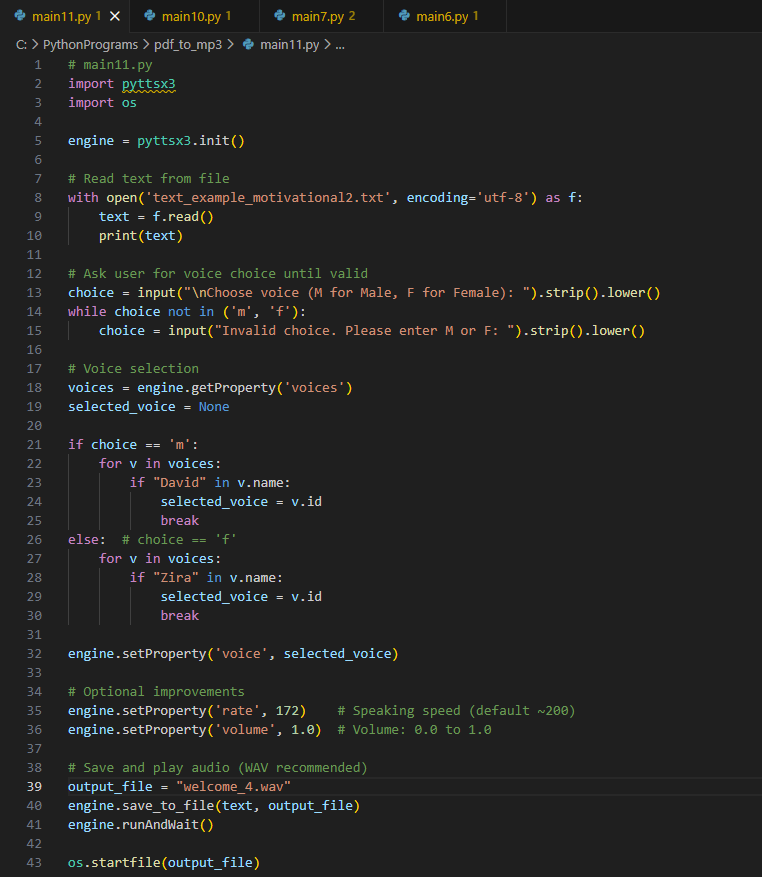Click line number 39 in the gutter
Screen dimensions: 762x877
pos(35,786)
